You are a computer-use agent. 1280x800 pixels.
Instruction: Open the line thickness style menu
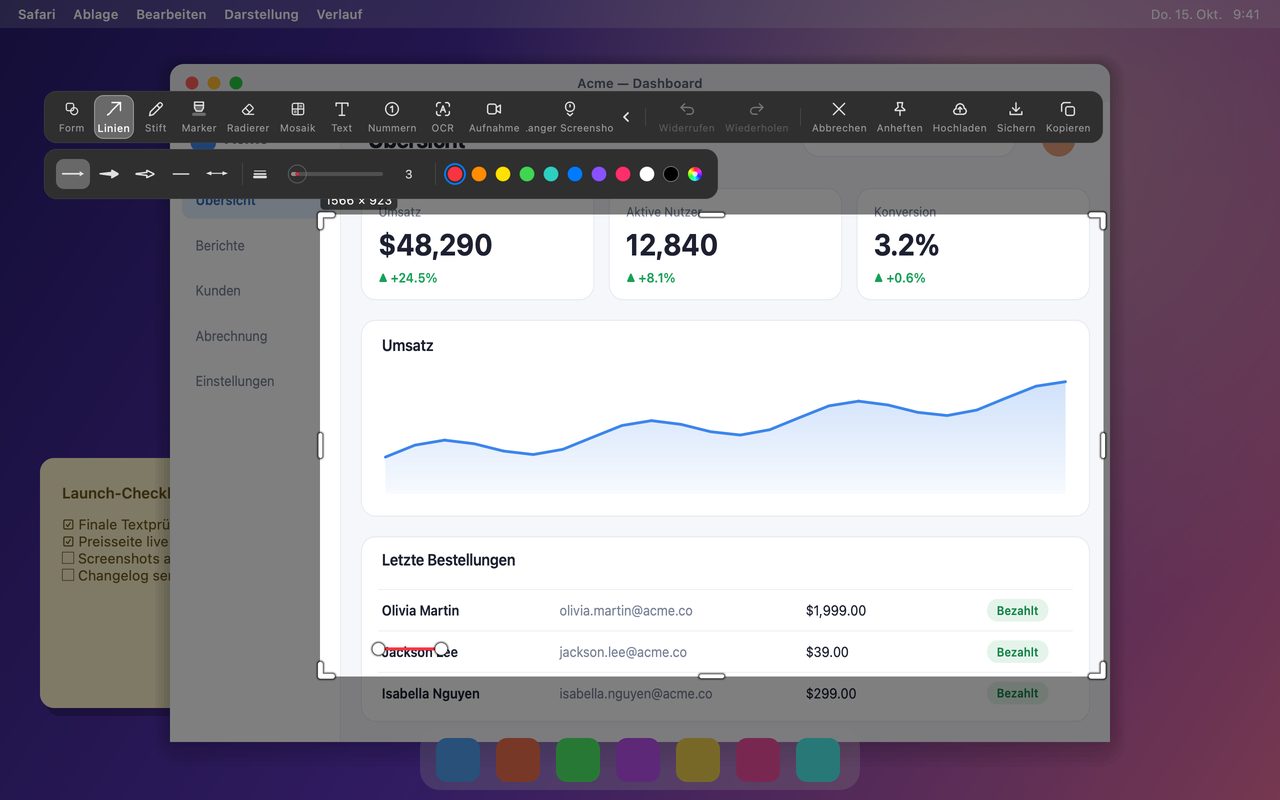(260, 174)
